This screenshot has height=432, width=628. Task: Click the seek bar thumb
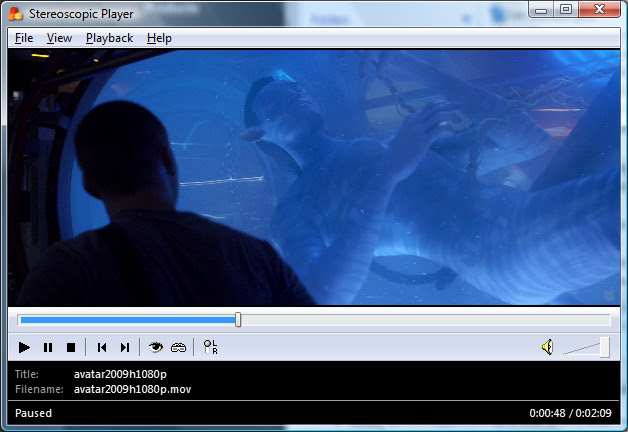[238, 320]
